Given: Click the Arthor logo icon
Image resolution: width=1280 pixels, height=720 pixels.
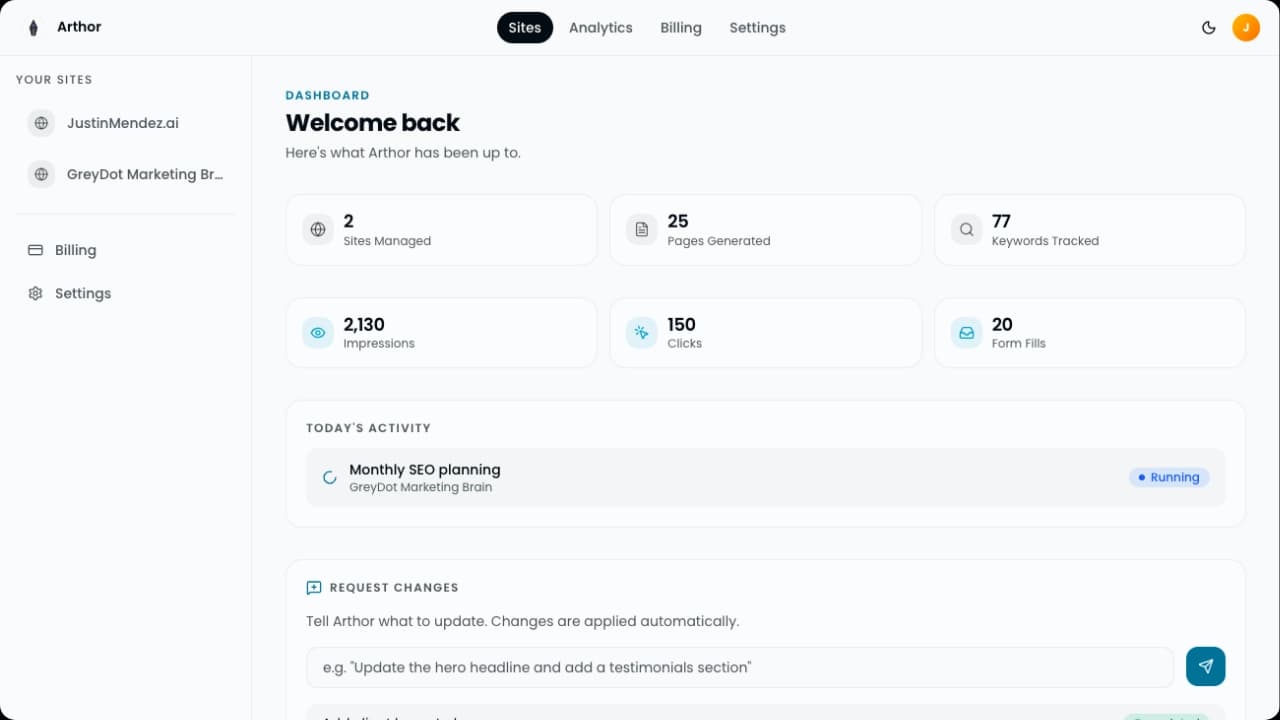Looking at the screenshot, I should 33,28.
